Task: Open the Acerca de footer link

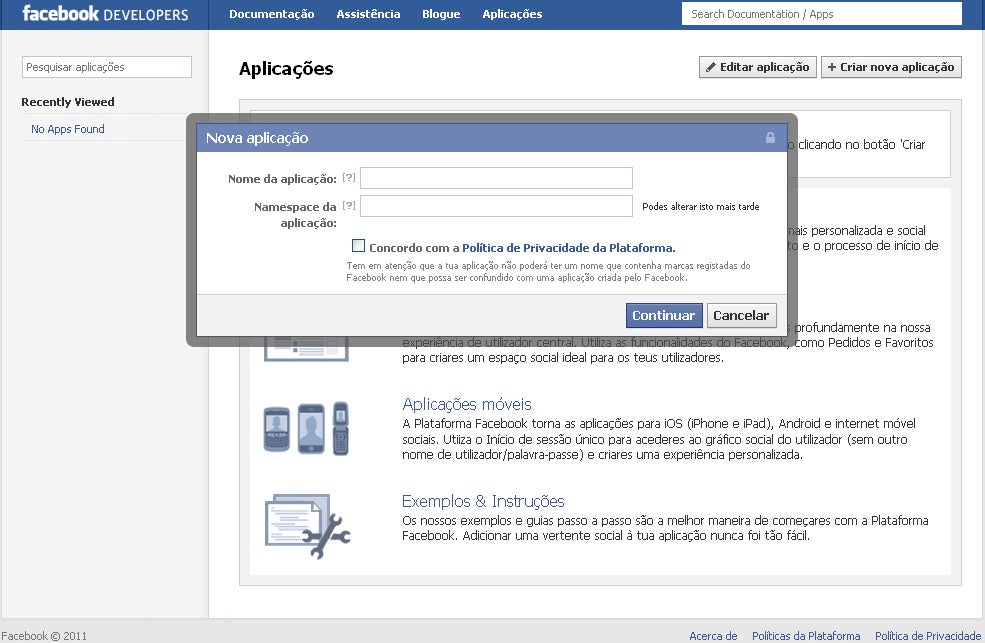Action: (x=712, y=636)
